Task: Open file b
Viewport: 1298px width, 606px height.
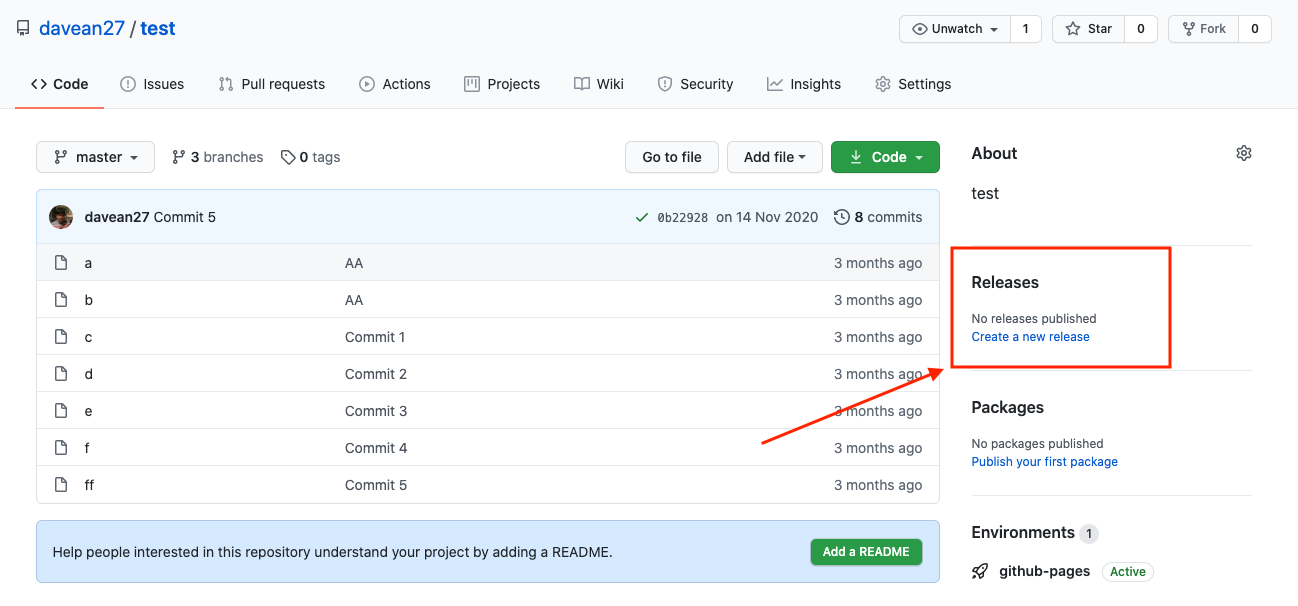Action: coord(89,300)
